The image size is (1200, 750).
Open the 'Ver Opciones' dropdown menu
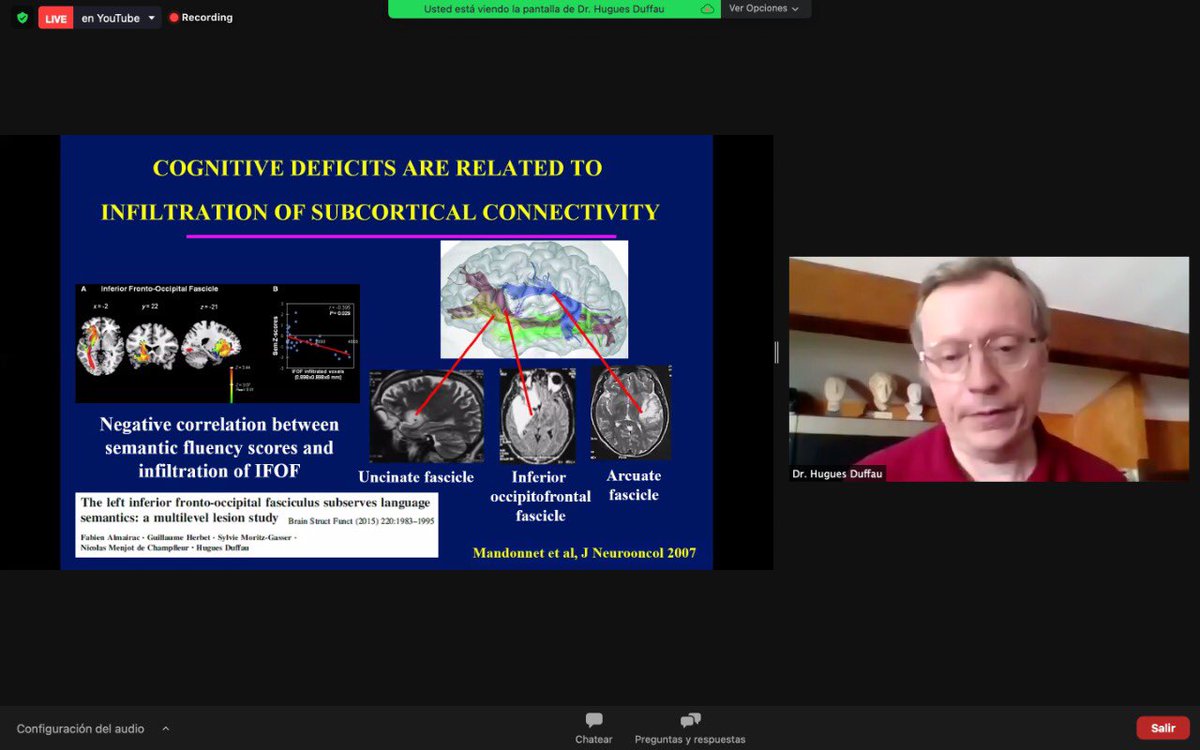coord(764,9)
